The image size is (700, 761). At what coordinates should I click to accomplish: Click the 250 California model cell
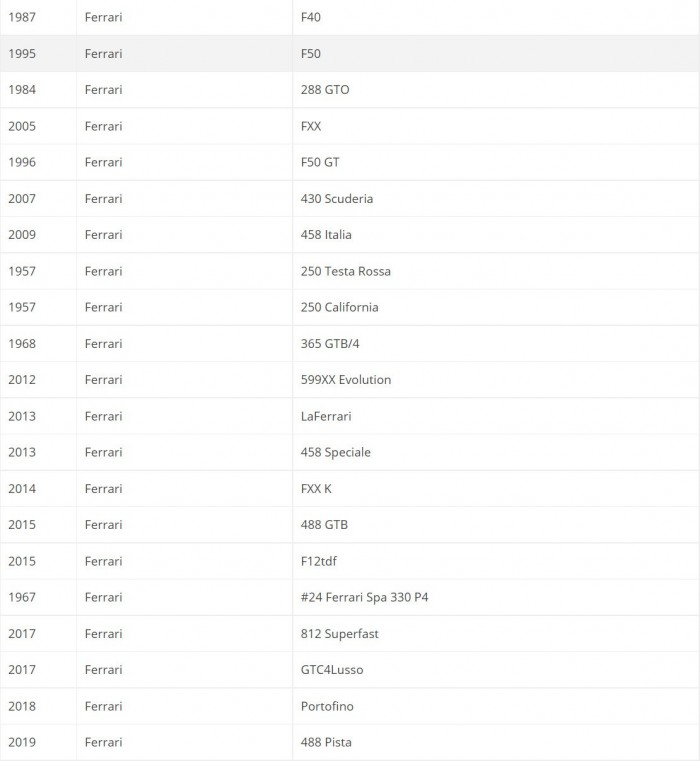340,307
